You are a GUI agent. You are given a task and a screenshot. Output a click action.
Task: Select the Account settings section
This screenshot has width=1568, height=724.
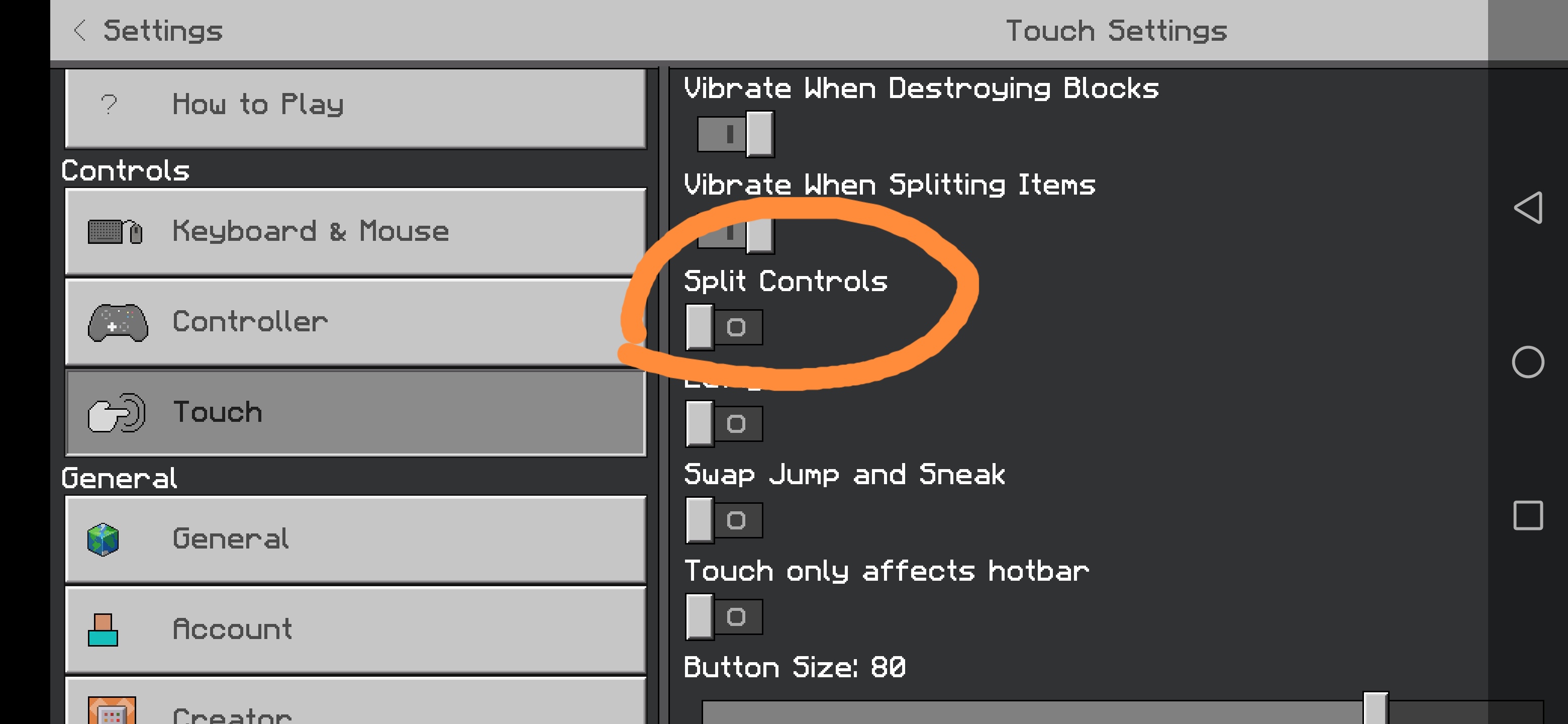[355, 629]
